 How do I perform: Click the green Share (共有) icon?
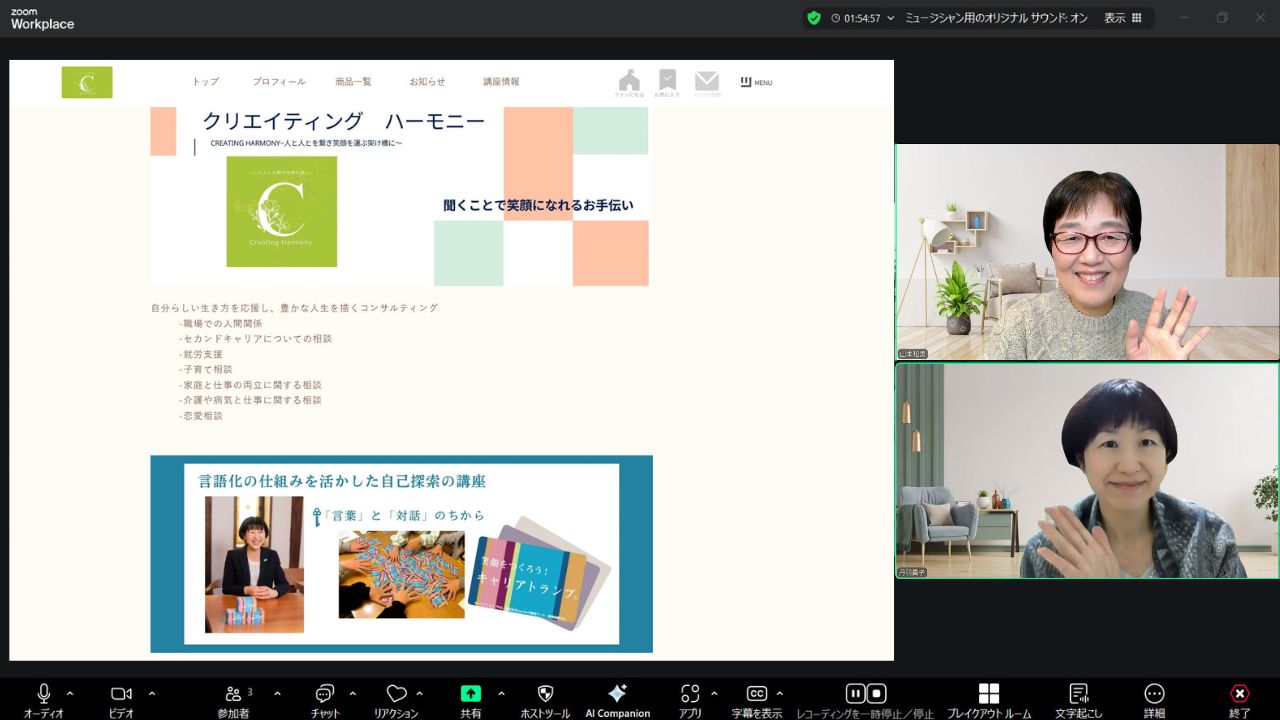[x=470, y=694]
